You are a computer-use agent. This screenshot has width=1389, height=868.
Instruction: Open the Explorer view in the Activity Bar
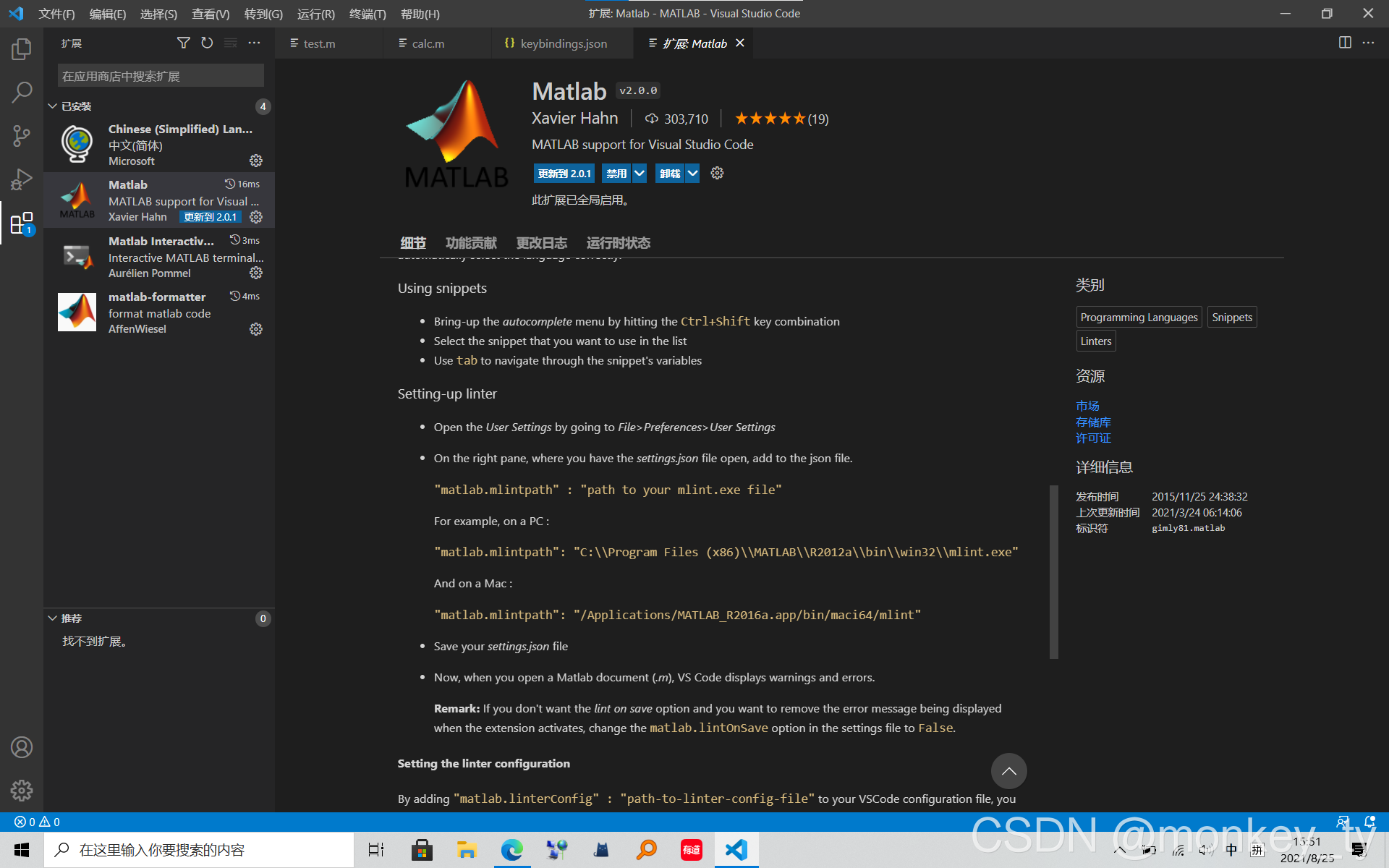point(21,48)
